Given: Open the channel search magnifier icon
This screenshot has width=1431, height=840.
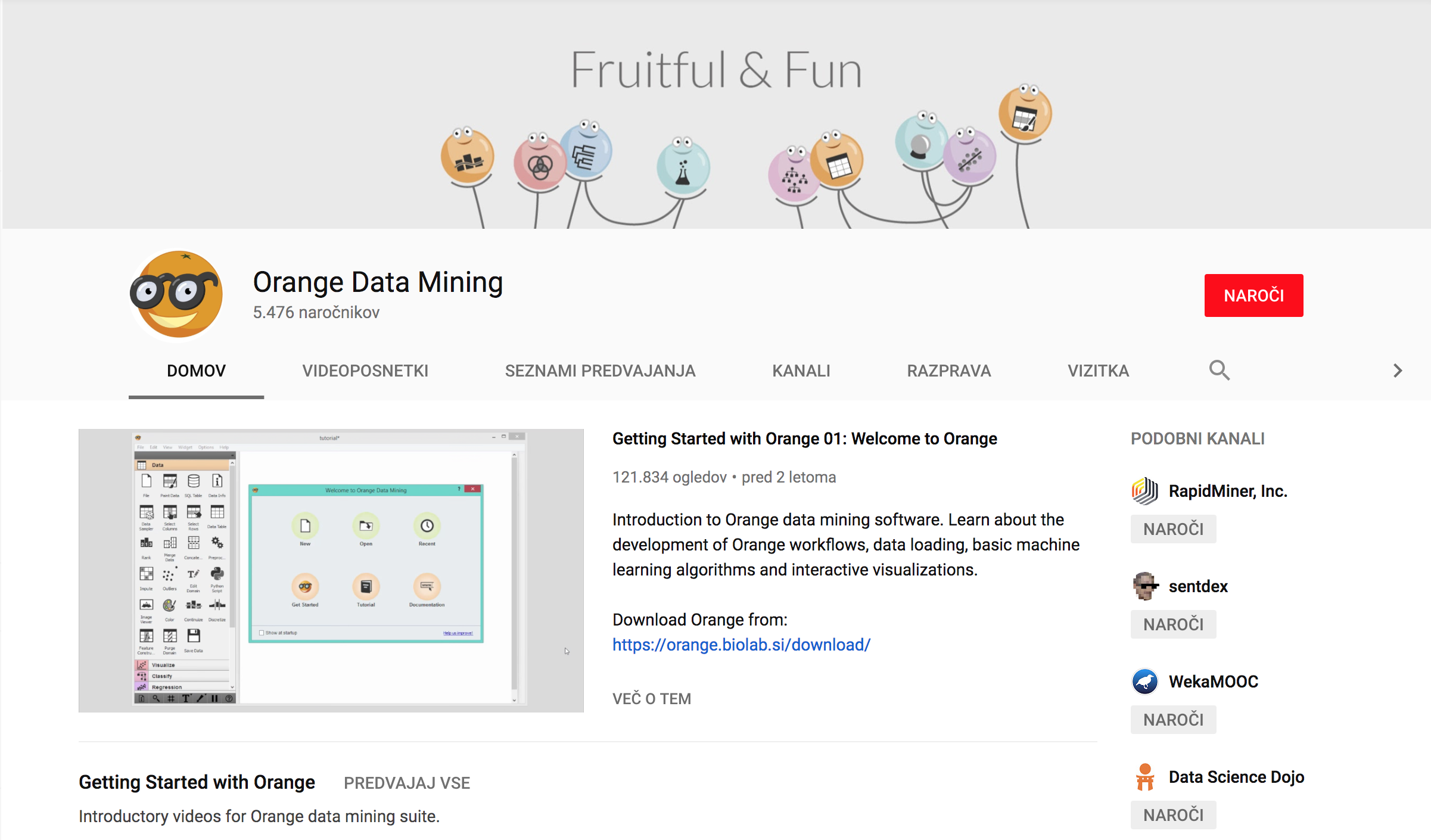Looking at the screenshot, I should (x=1219, y=371).
